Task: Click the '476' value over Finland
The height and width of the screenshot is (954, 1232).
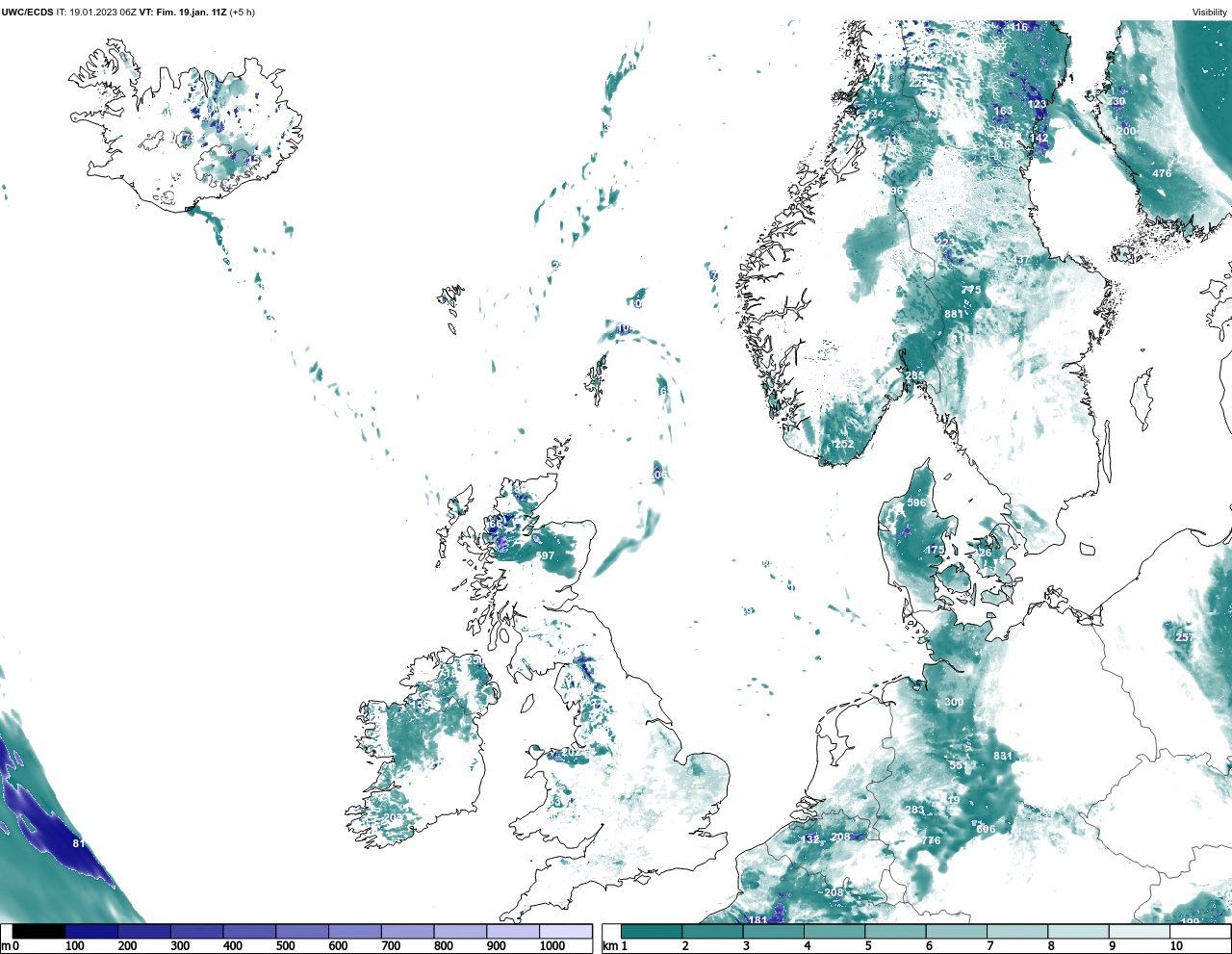Action: point(1162,173)
